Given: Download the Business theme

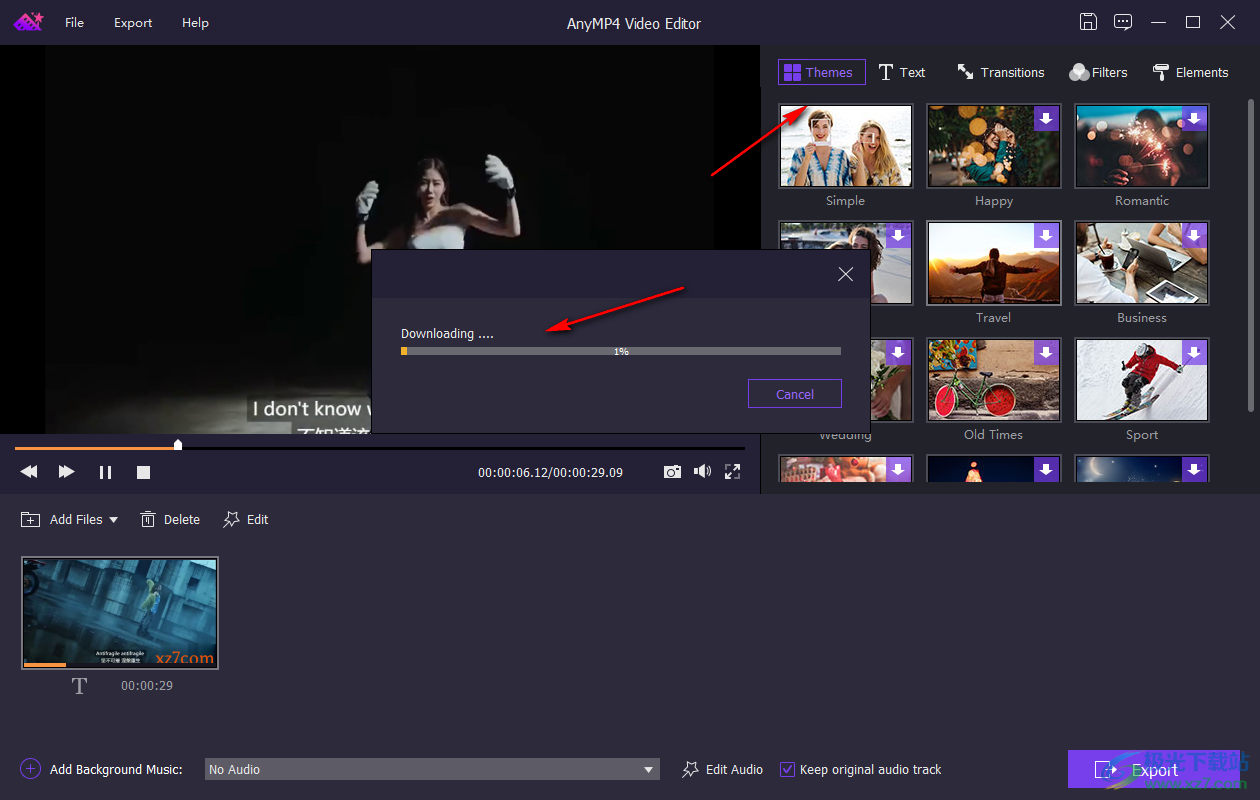Looking at the screenshot, I should [x=1194, y=235].
